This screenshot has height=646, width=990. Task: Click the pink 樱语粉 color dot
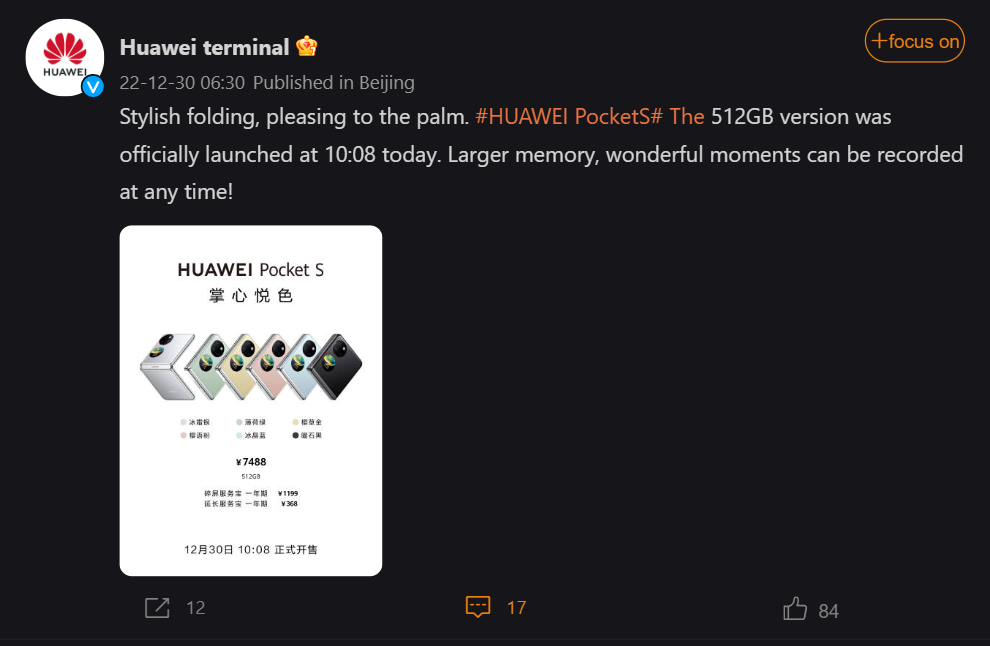tap(183, 436)
